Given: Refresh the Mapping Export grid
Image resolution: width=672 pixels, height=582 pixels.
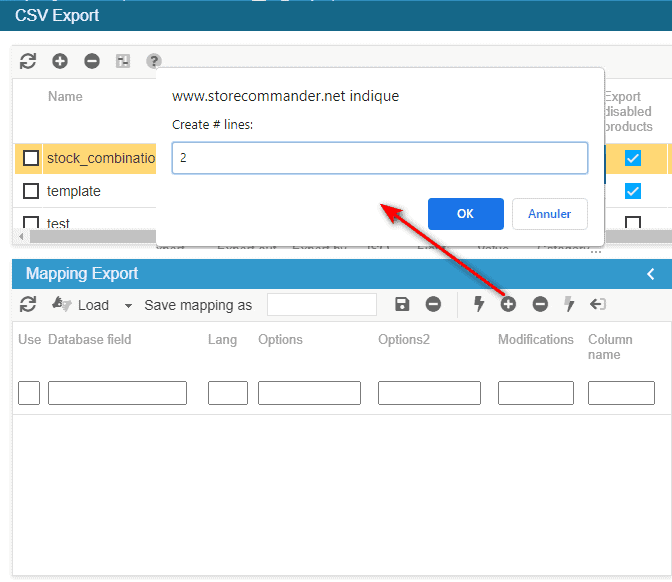Looking at the screenshot, I should coord(28,305).
